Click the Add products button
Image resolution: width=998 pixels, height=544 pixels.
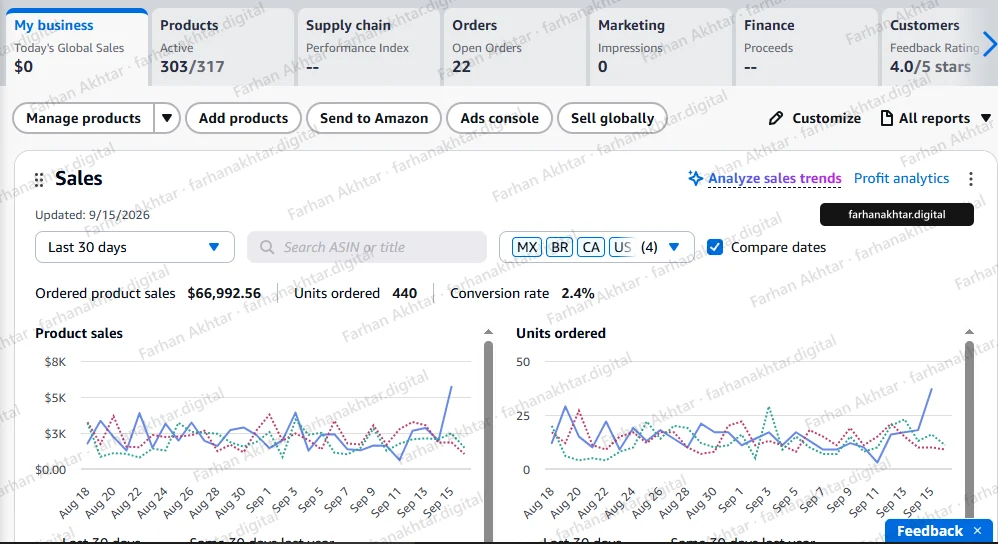click(x=243, y=118)
